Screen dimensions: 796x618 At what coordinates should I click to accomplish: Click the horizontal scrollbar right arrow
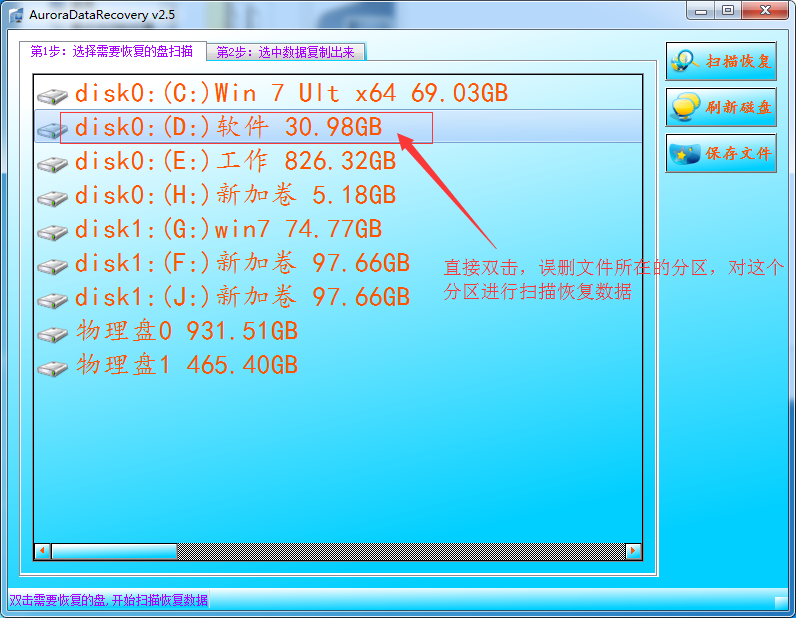[x=634, y=551]
